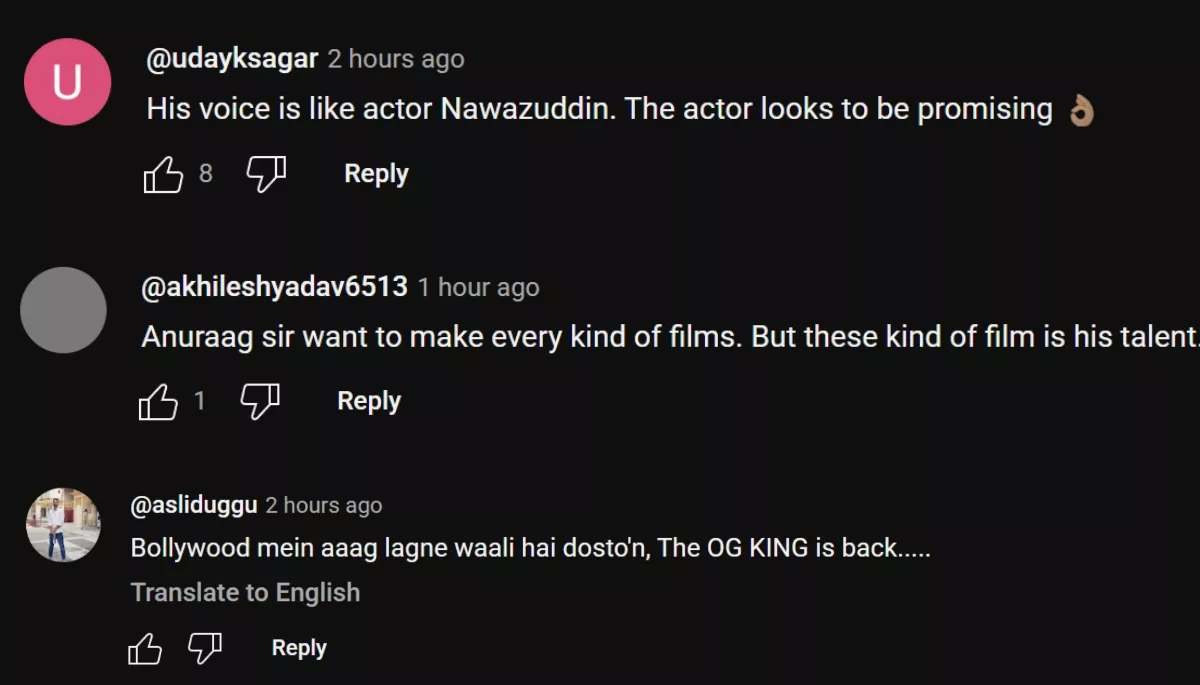This screenshot has height=685, width=1200.
Task: Open @akhileshyadav6513's channel via username
Action: [275, 287]
